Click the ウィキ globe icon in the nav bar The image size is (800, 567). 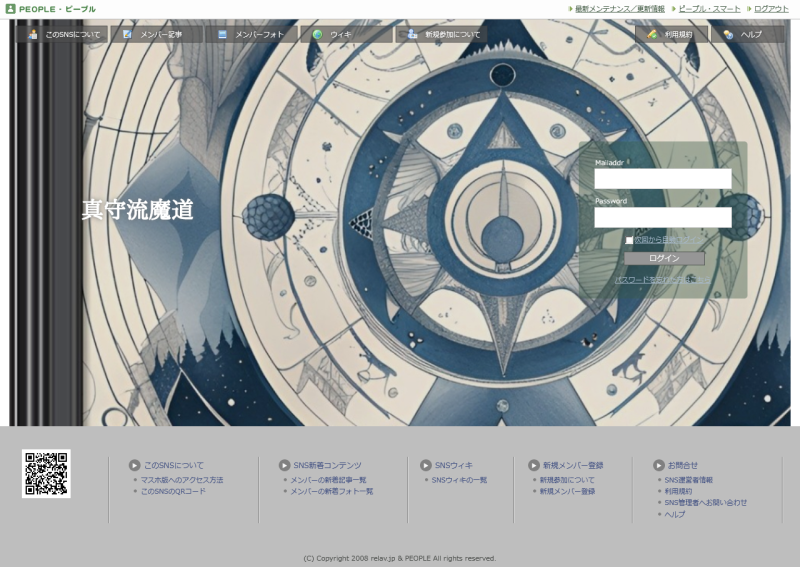[317, 34]
